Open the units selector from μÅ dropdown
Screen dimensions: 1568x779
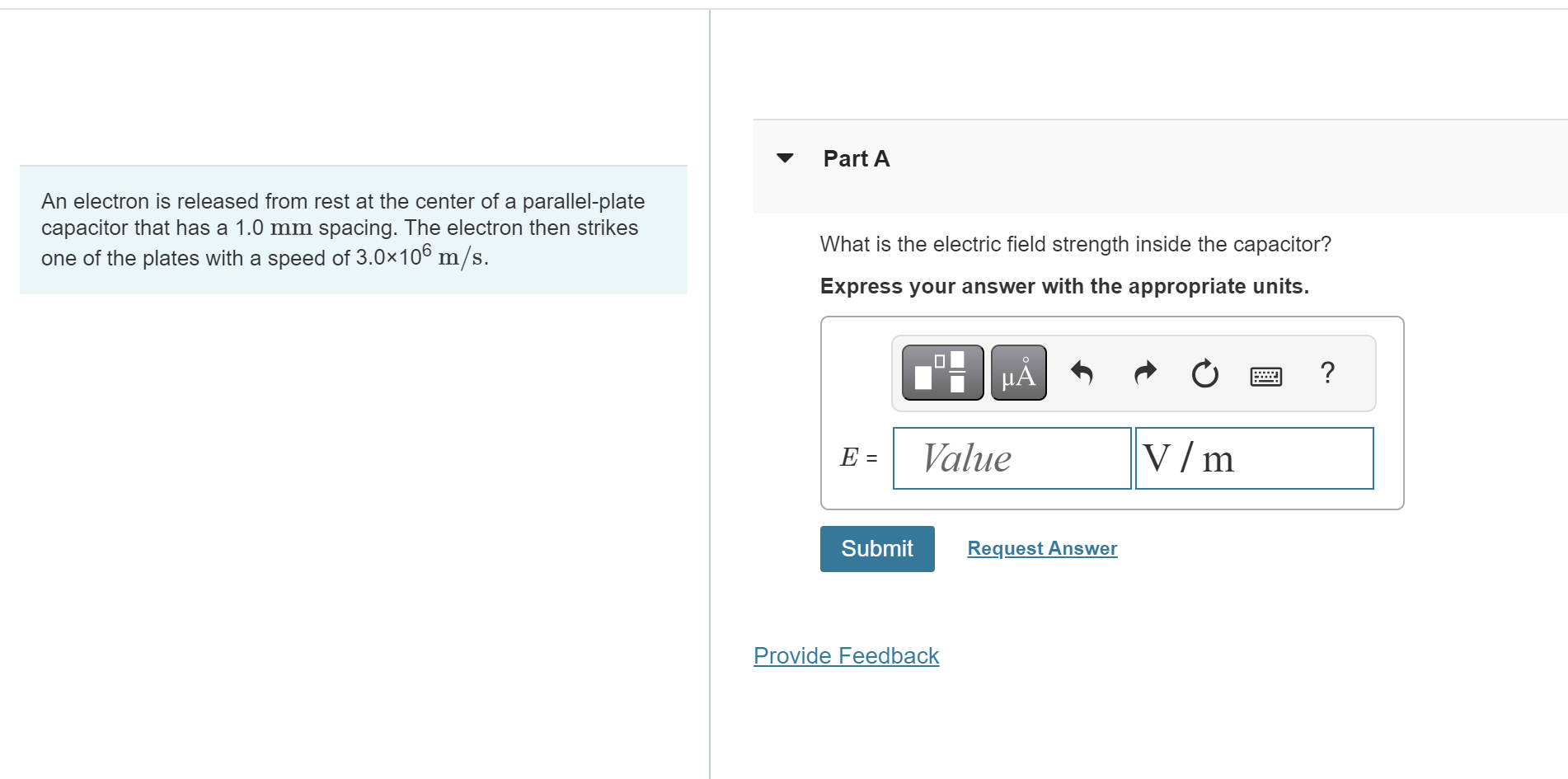point(1017,373)
